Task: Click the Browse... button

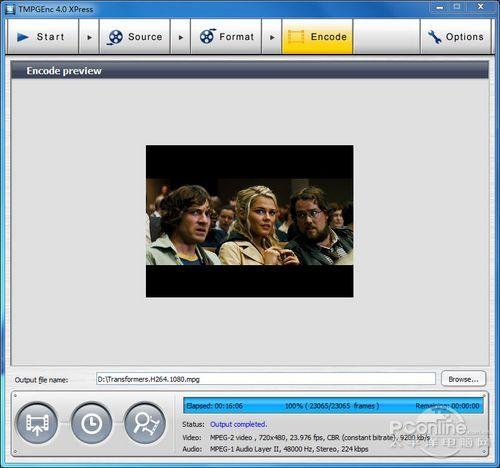Action: 463,379
